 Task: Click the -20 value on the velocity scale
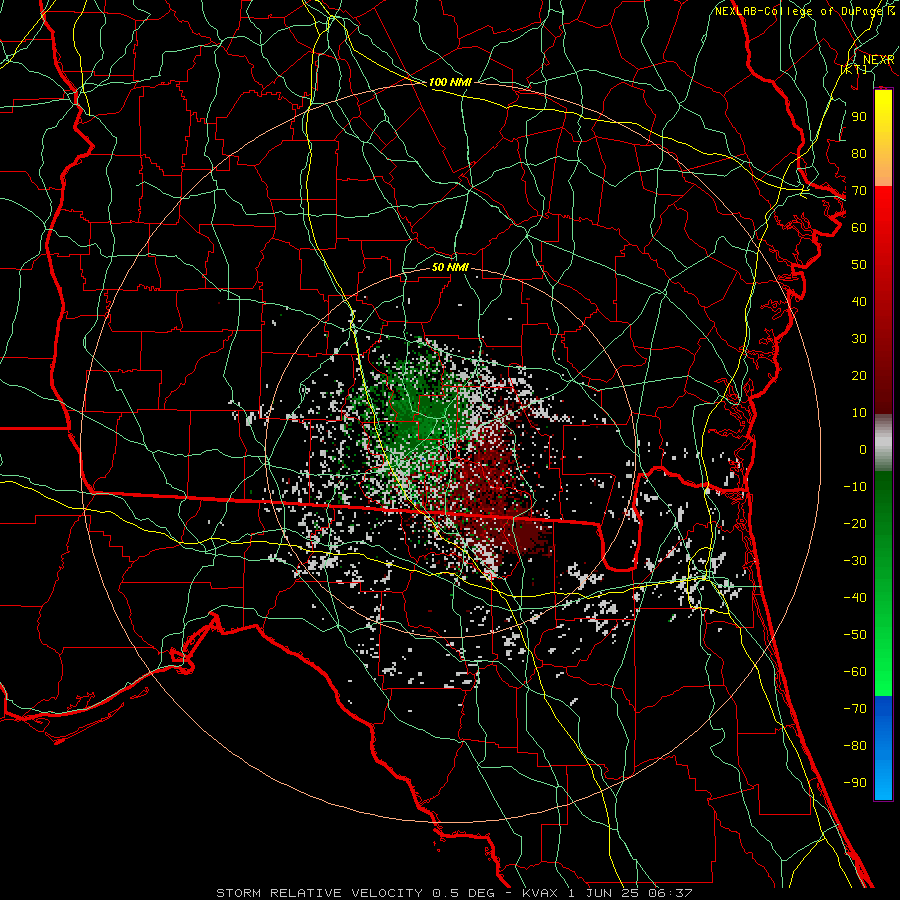click(855, 524)
